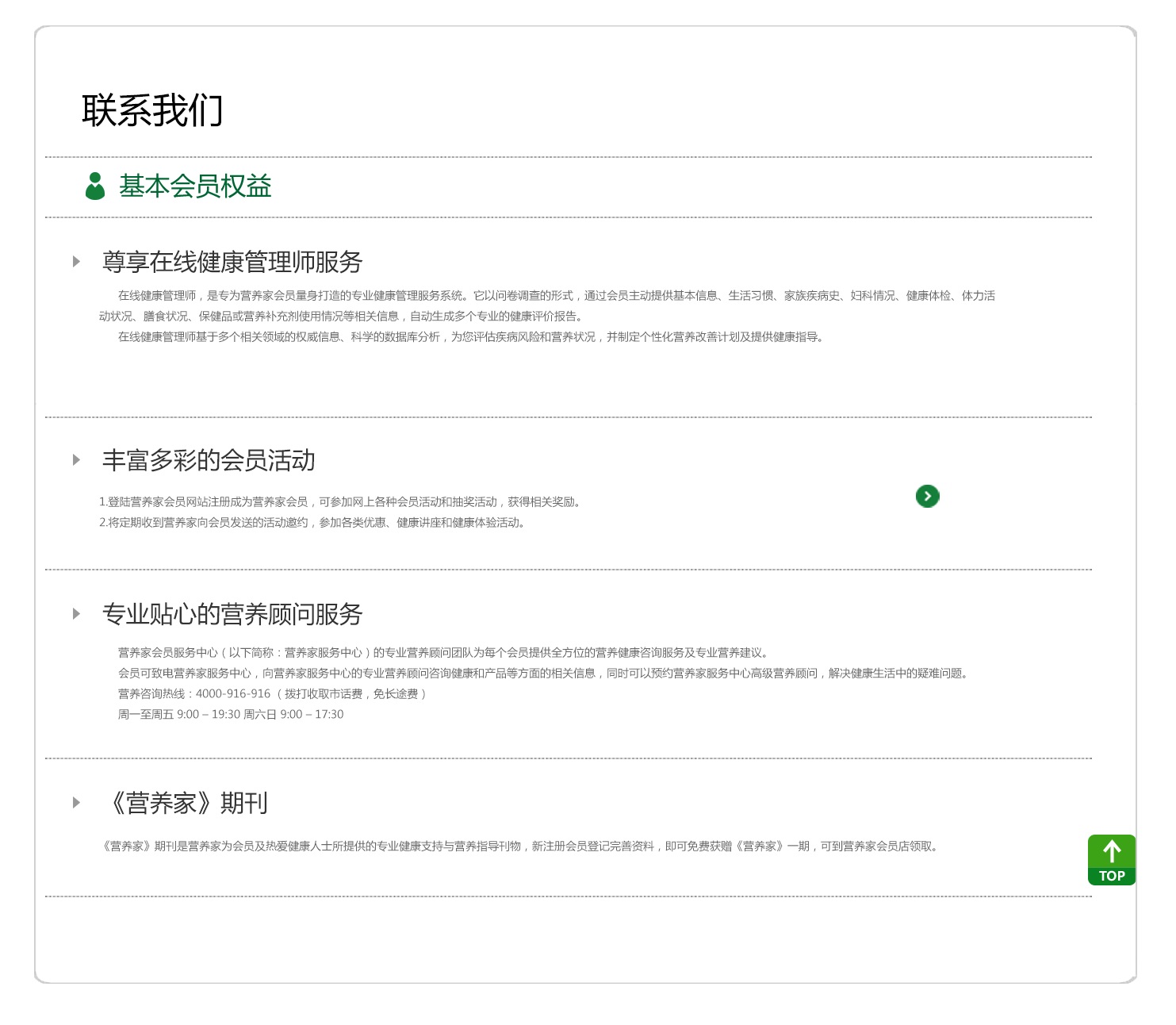This screenshot has height=1025, width=1176.
Task: Toggle the 丰富多彩的会员活动 section open
Action: pos(209,459)
